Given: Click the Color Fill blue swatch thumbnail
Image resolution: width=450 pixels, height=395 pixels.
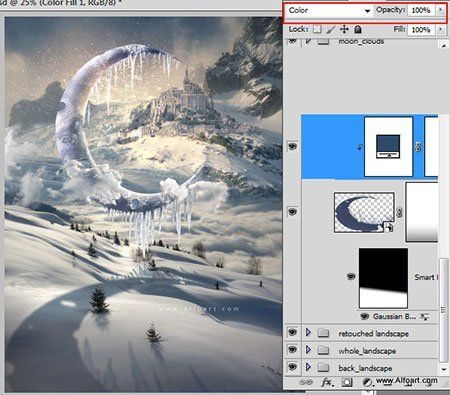Looking at the screenshot, I should tap(388, 146).
